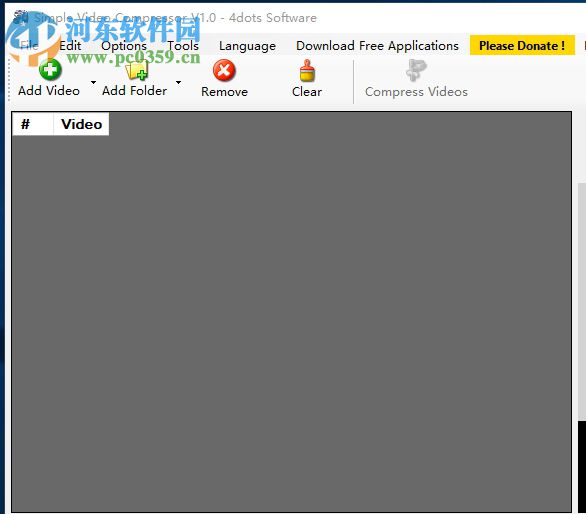Open the Tools menu
The width and height of the screenshot is (586, 514).
point(183,46)
